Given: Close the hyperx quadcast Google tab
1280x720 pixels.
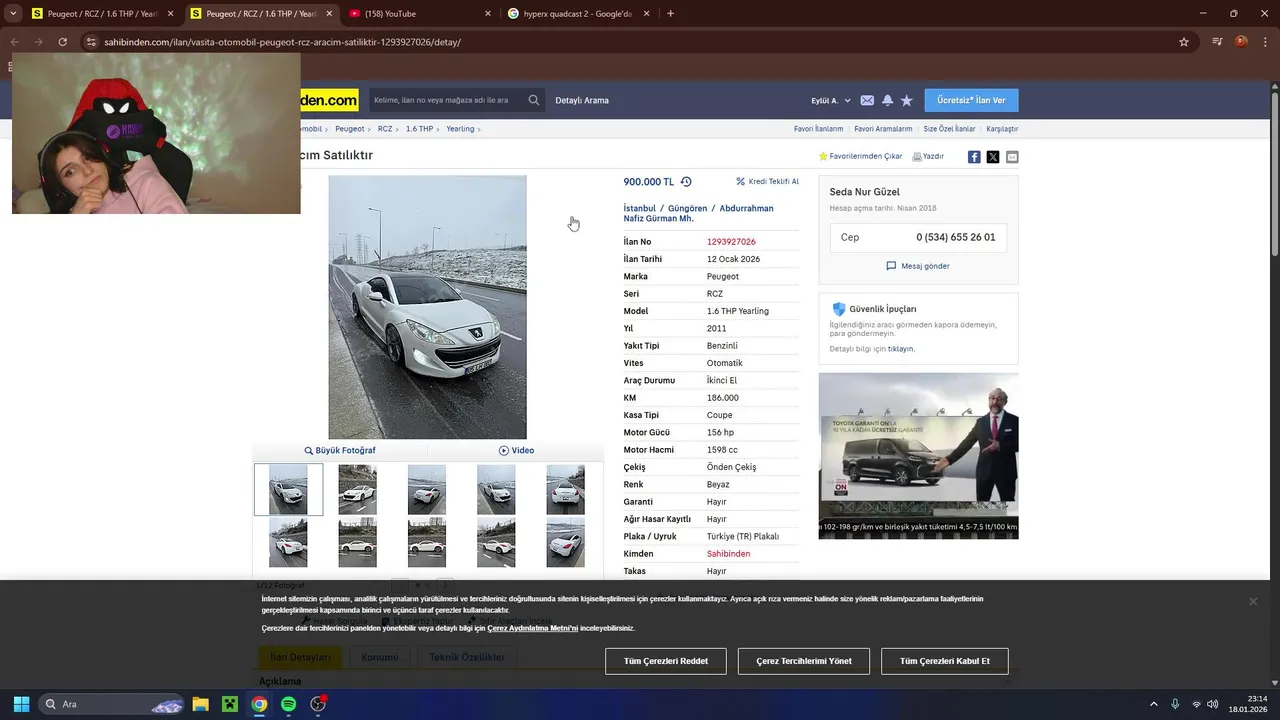Looking at the screenshot, I should click(646, 14).
